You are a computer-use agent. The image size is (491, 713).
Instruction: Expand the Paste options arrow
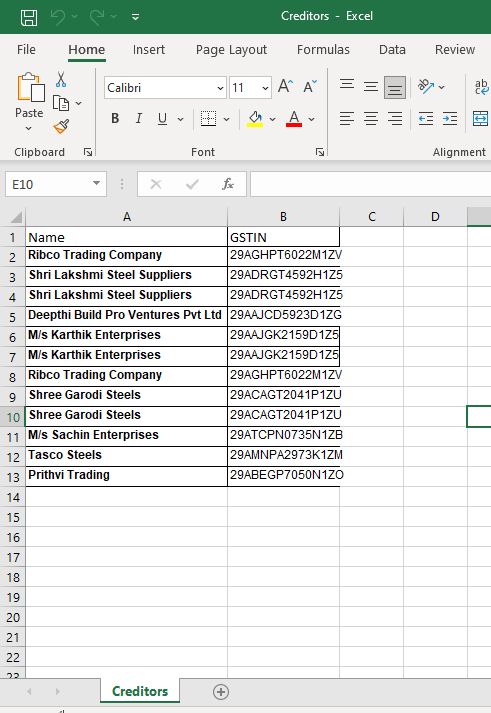click(x=29, y=129)
